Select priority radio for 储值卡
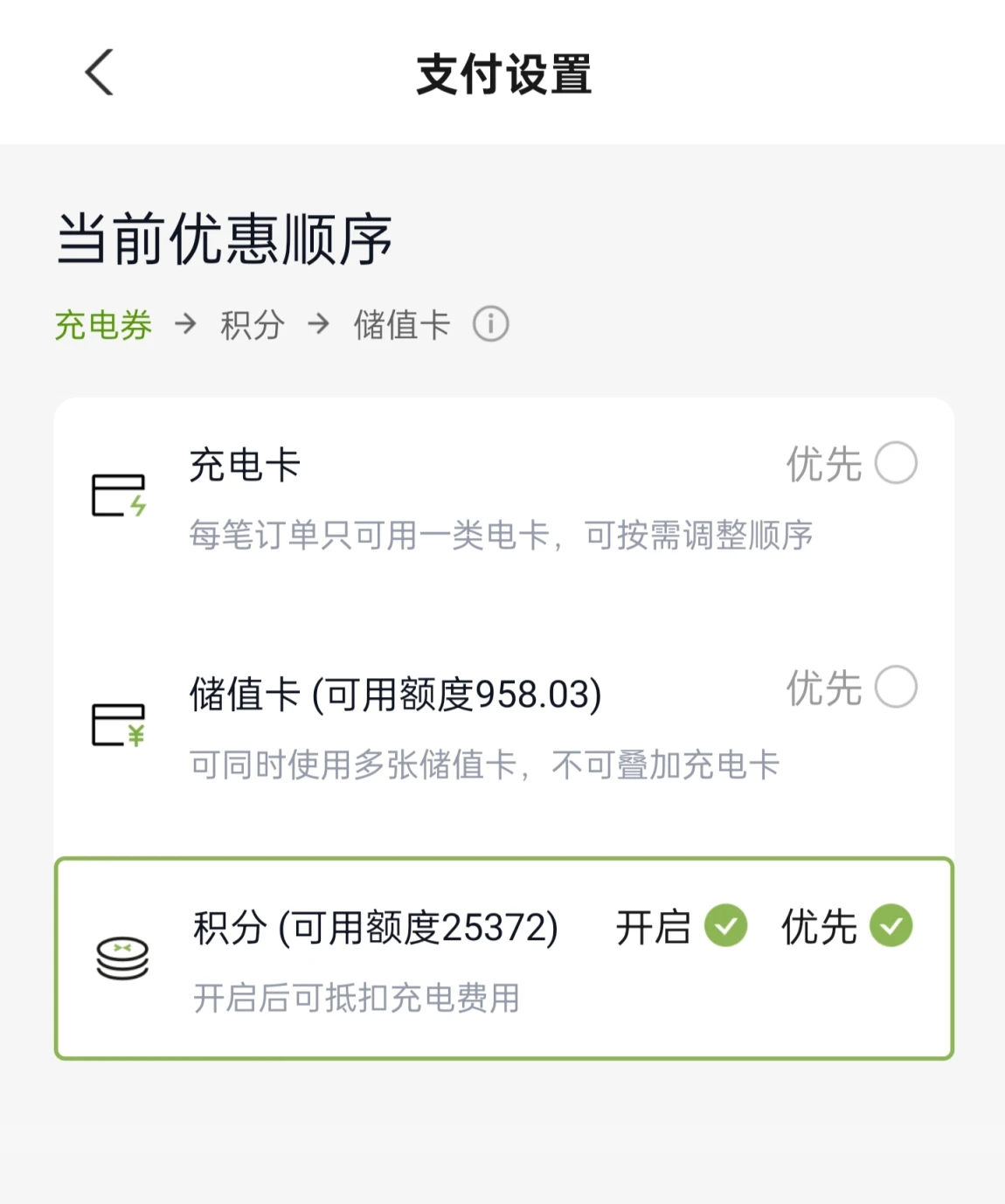The height and width of the screenshot is (1204, 1005). 896,687
